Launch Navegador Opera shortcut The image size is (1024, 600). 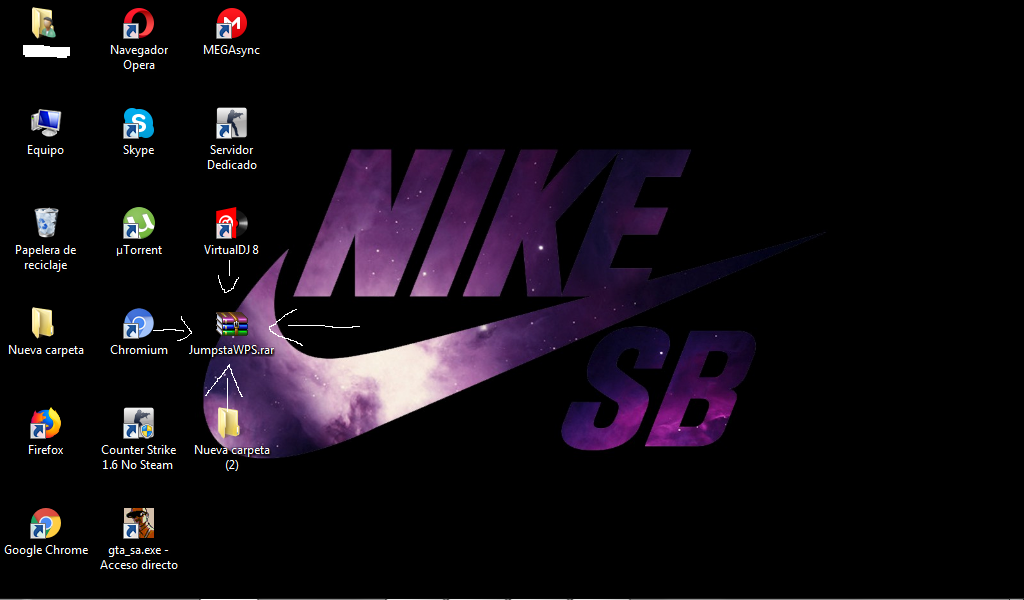(x=138, y=24)
